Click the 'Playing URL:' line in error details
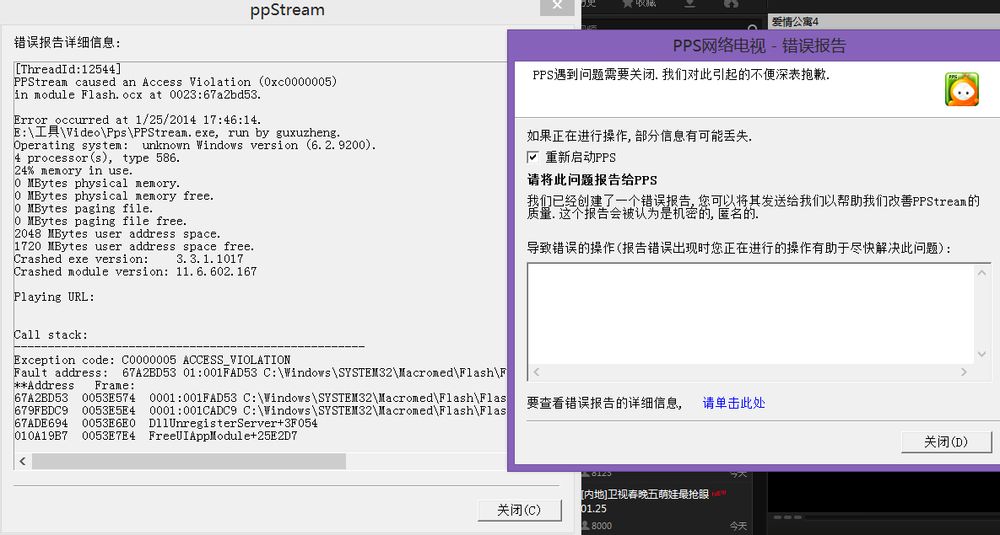 tap(54, 297)
